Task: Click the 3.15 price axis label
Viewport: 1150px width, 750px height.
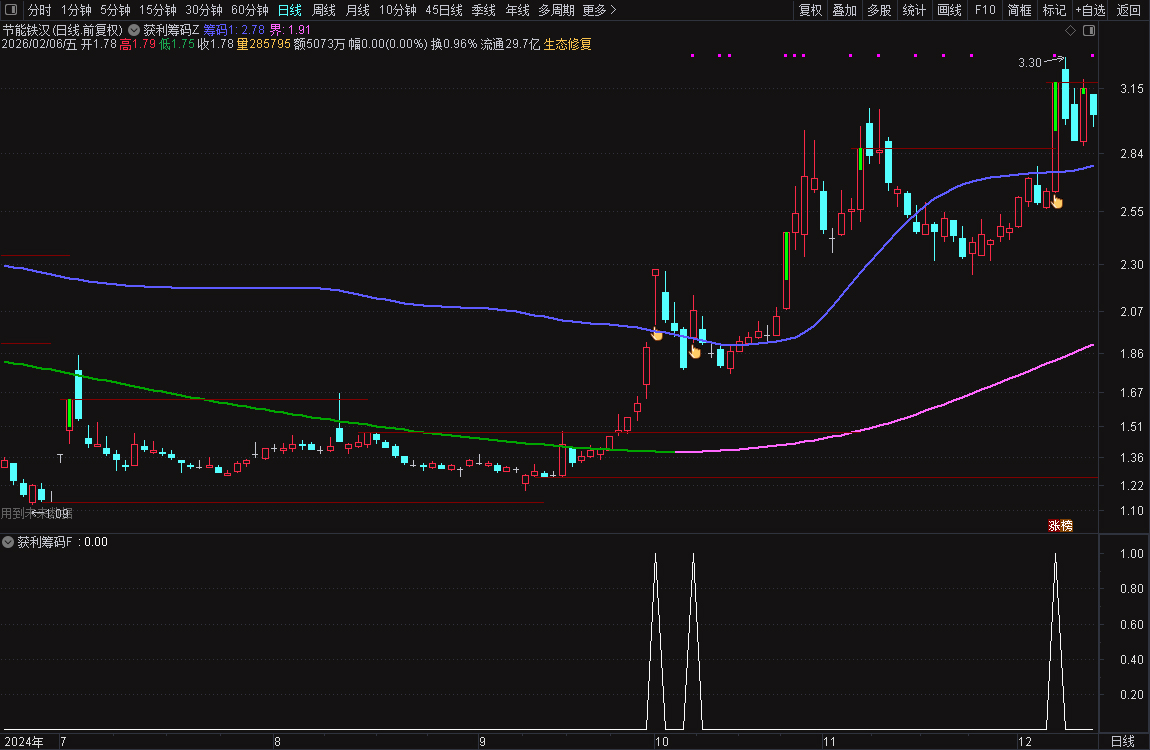Action: point(1132,89)
